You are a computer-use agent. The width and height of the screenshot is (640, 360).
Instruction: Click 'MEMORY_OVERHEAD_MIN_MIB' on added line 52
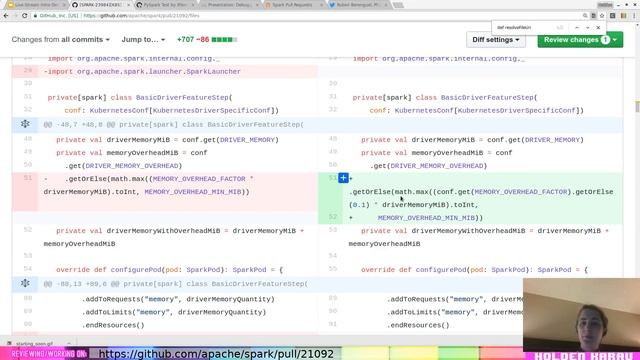pyautogui.click(x=426, y=218)
